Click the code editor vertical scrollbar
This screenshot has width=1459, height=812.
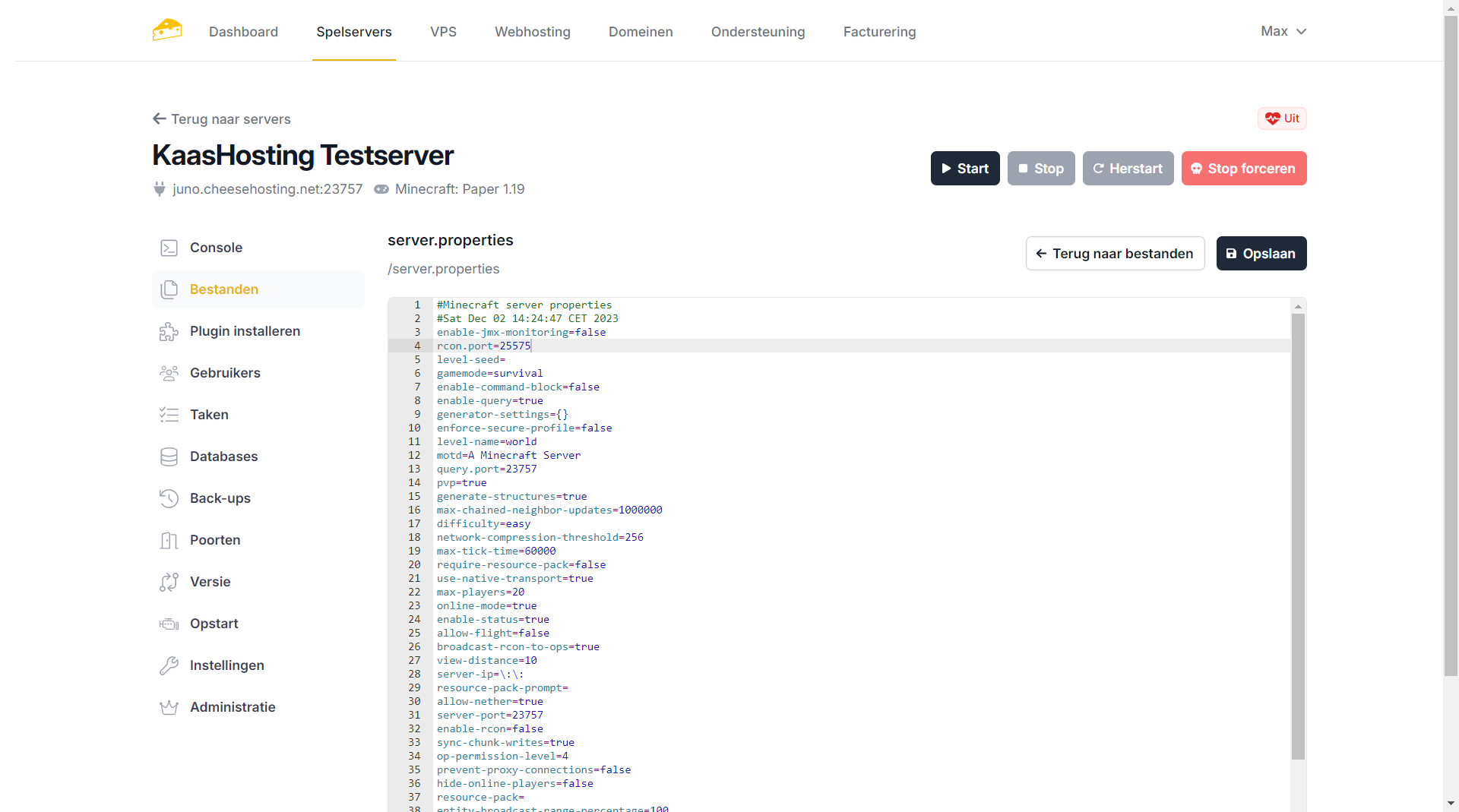[x=1298, y=532]
